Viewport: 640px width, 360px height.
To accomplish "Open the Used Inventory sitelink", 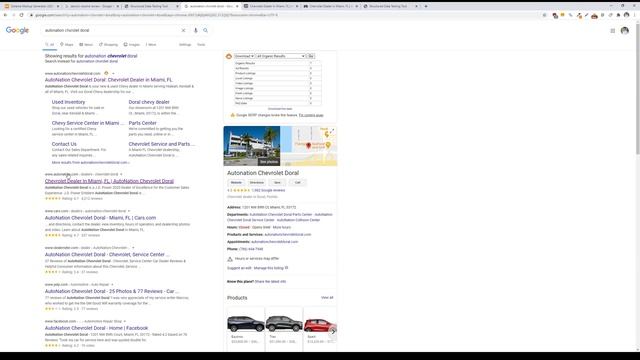I will point(68,102).
